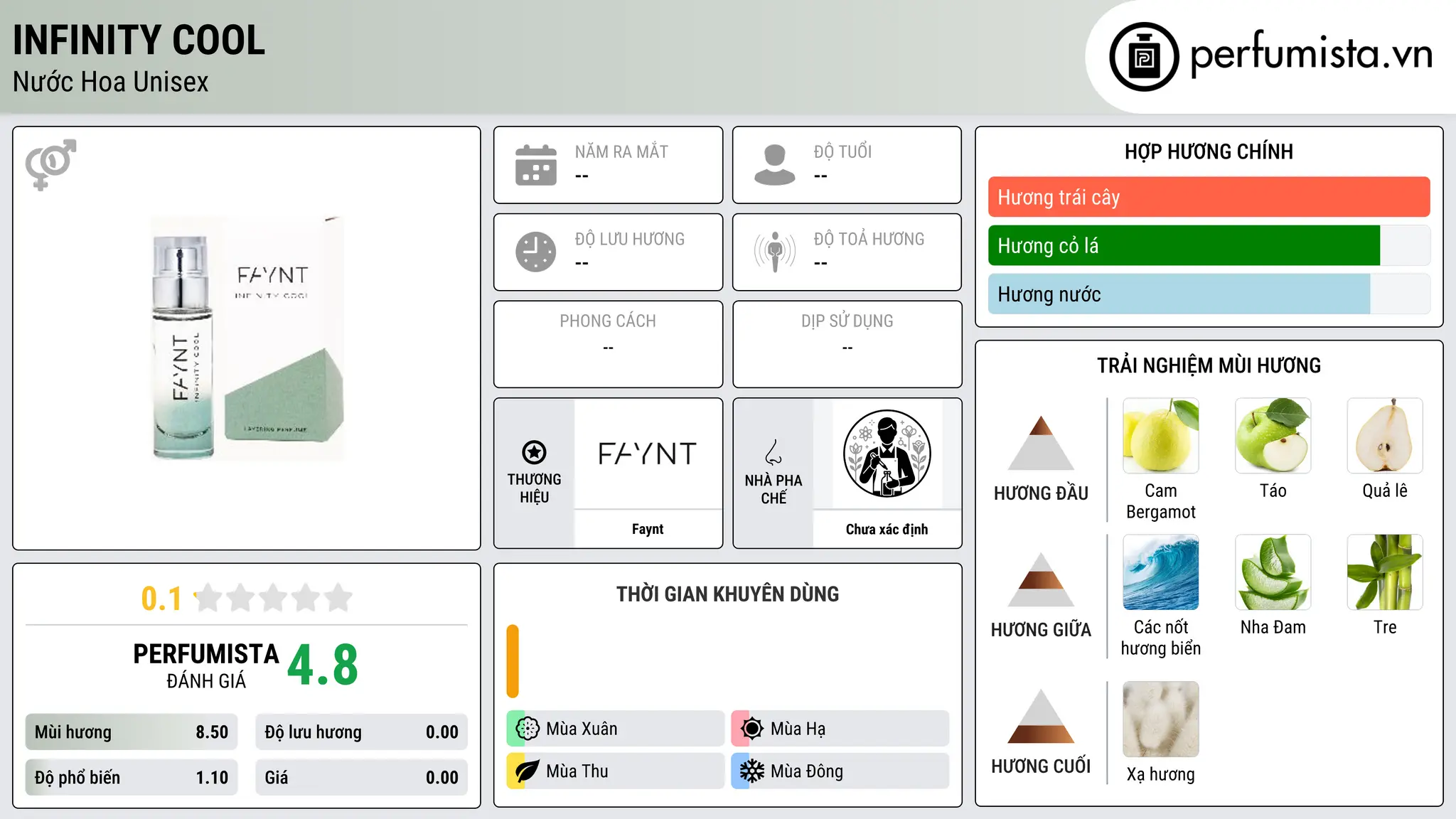Viewport: 1456px width, 819px height.
Task: Click the HỢP HƯƠNG CHÍNH heading
Action: point(1209,151)
